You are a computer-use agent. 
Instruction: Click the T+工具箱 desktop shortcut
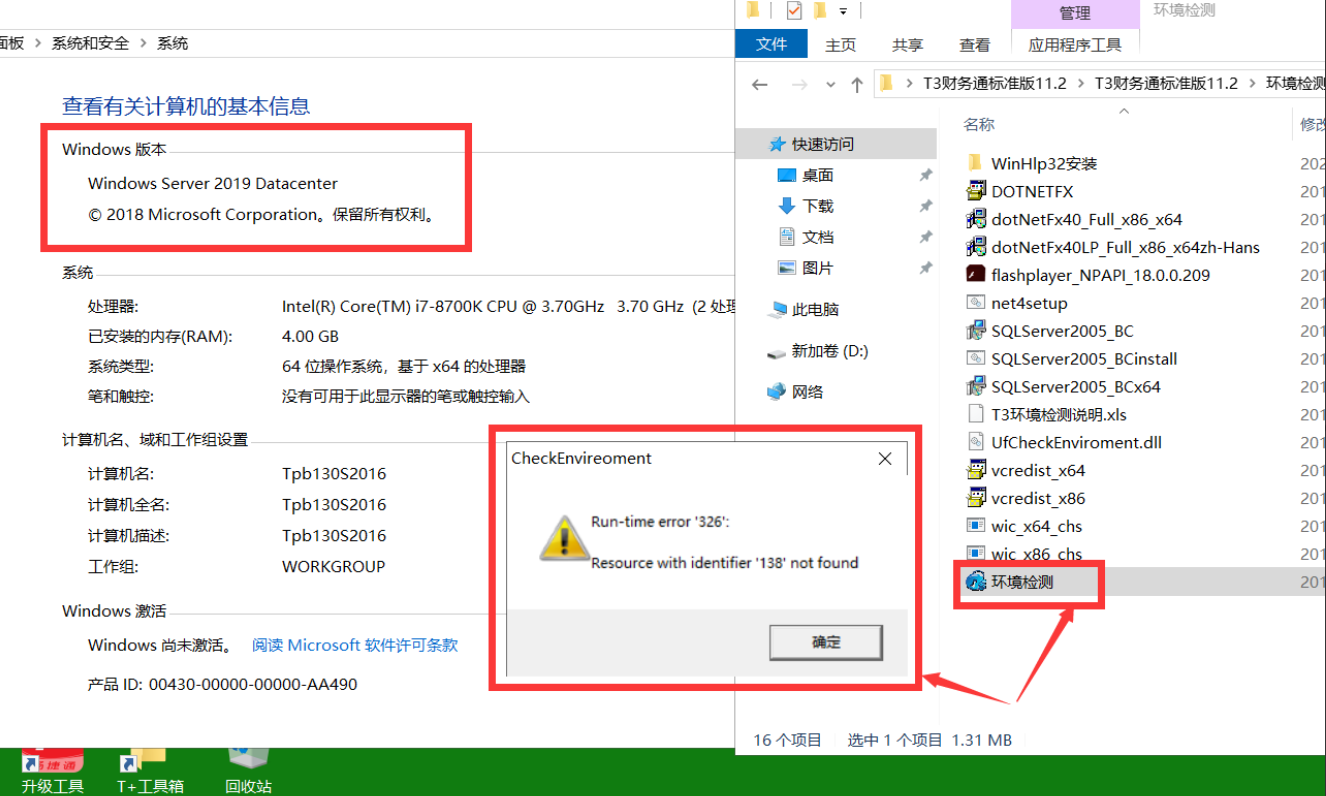tap(150, 770)
